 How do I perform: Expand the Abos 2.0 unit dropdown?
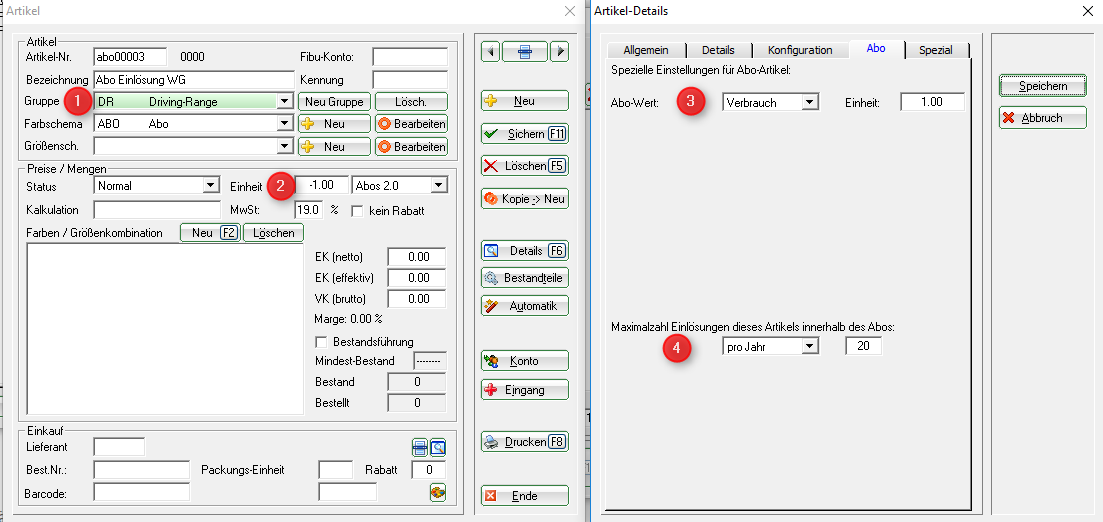point(438,185)
